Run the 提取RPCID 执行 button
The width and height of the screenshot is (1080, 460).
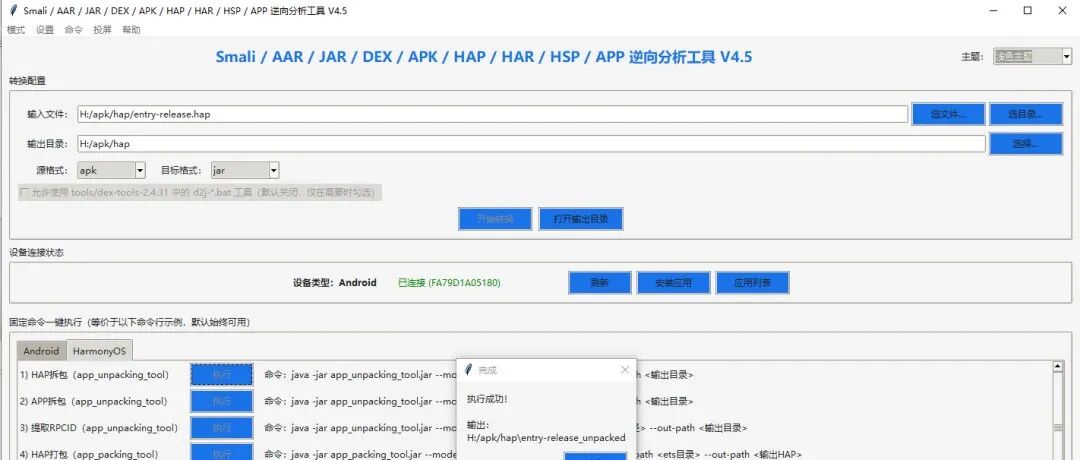coord(222,428)
